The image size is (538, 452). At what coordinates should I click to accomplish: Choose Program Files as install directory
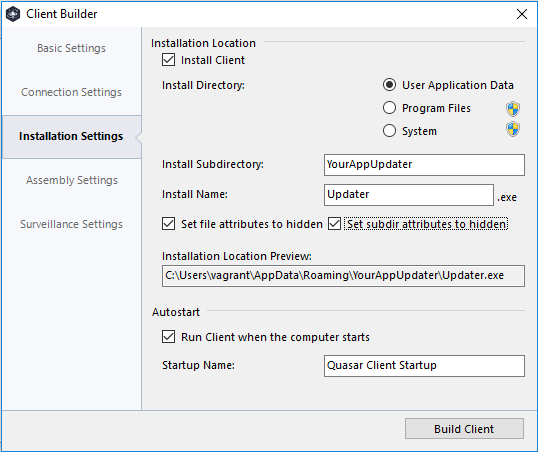[389, 108]
